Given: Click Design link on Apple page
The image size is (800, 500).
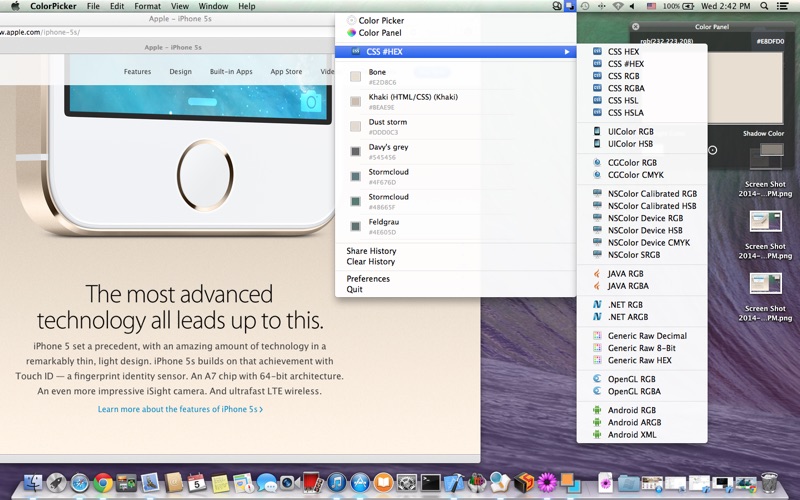Looking at the screenshot, I should pos(181,71).
